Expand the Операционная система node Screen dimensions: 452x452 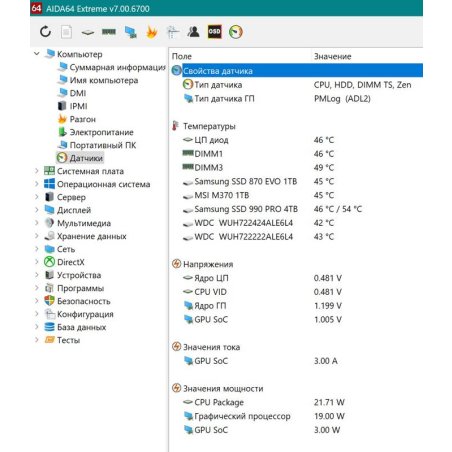(37, 184)
